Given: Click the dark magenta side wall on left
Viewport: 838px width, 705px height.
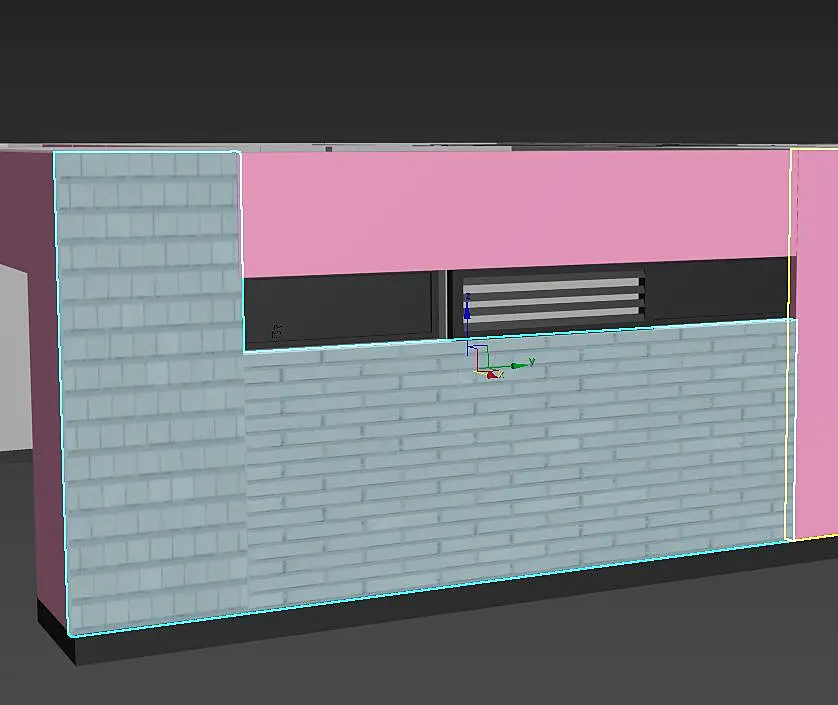Looking at the screenshot, I should [x=45, y=374].
